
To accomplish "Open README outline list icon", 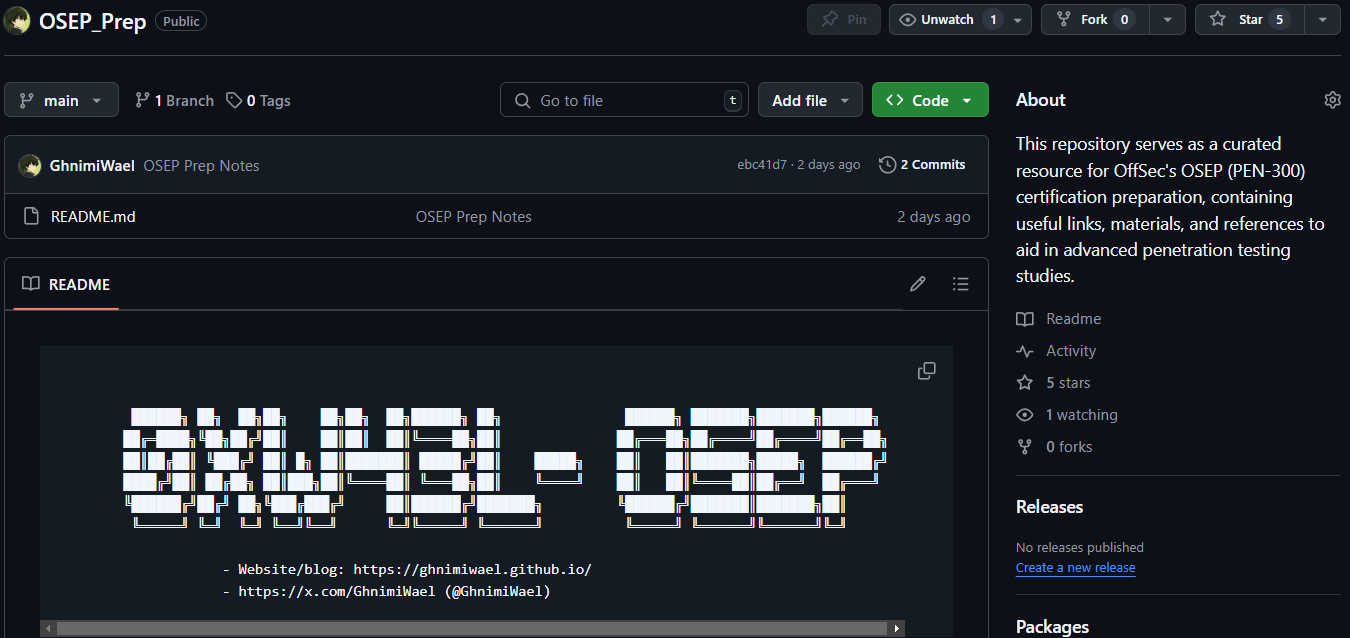I will pyautogui.click(x=961, y=284).
